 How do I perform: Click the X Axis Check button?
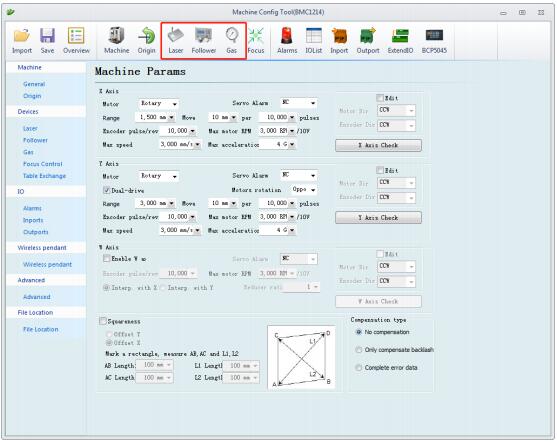click(378, 145)
